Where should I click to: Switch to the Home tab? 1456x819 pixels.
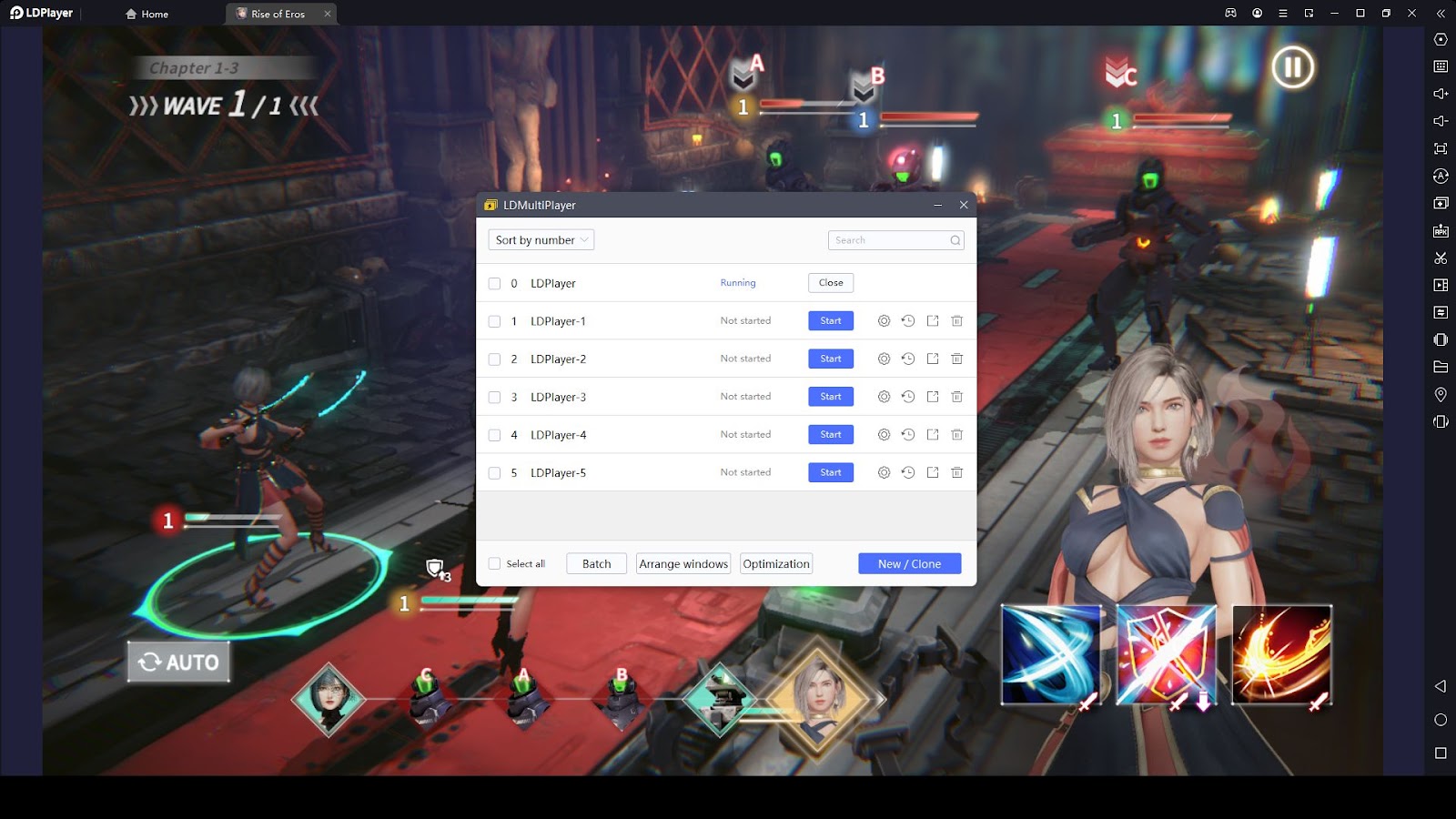(x=147, y=14)
